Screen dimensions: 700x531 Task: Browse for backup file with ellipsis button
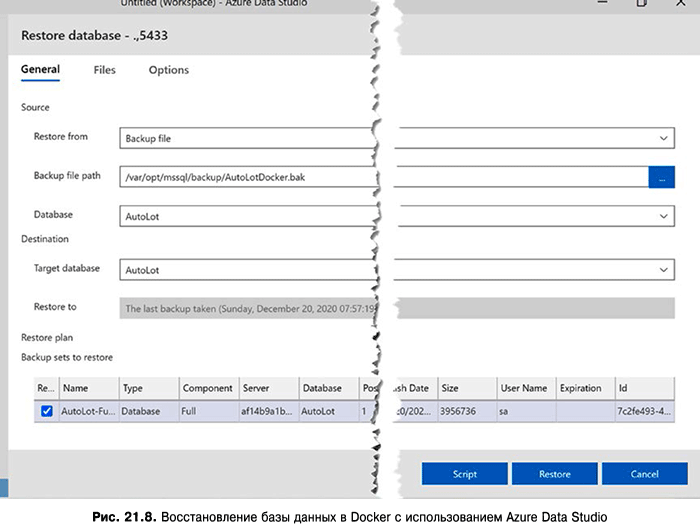(662, 177)
